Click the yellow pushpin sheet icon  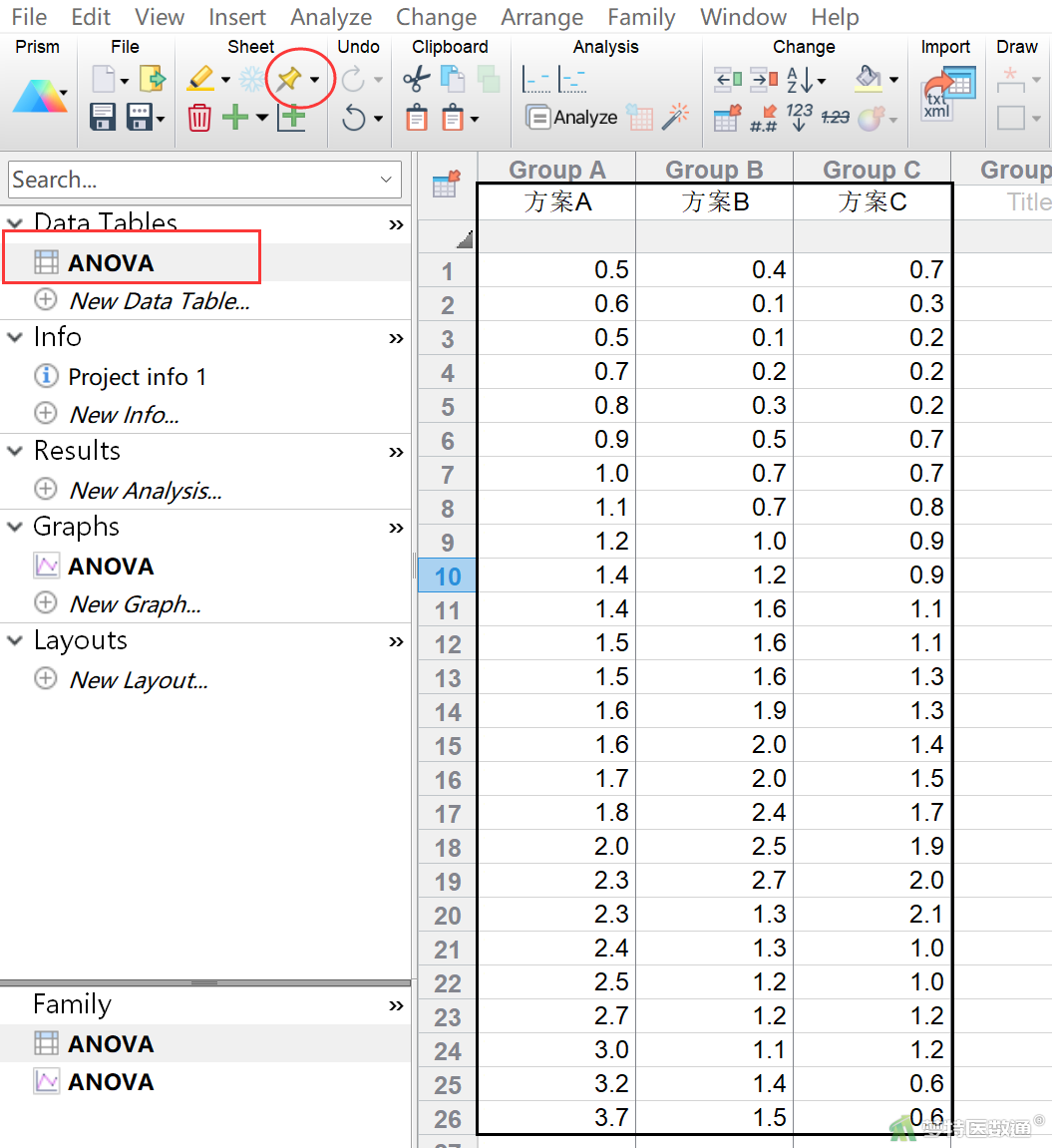pyautogui.click(x=289, y=79)
